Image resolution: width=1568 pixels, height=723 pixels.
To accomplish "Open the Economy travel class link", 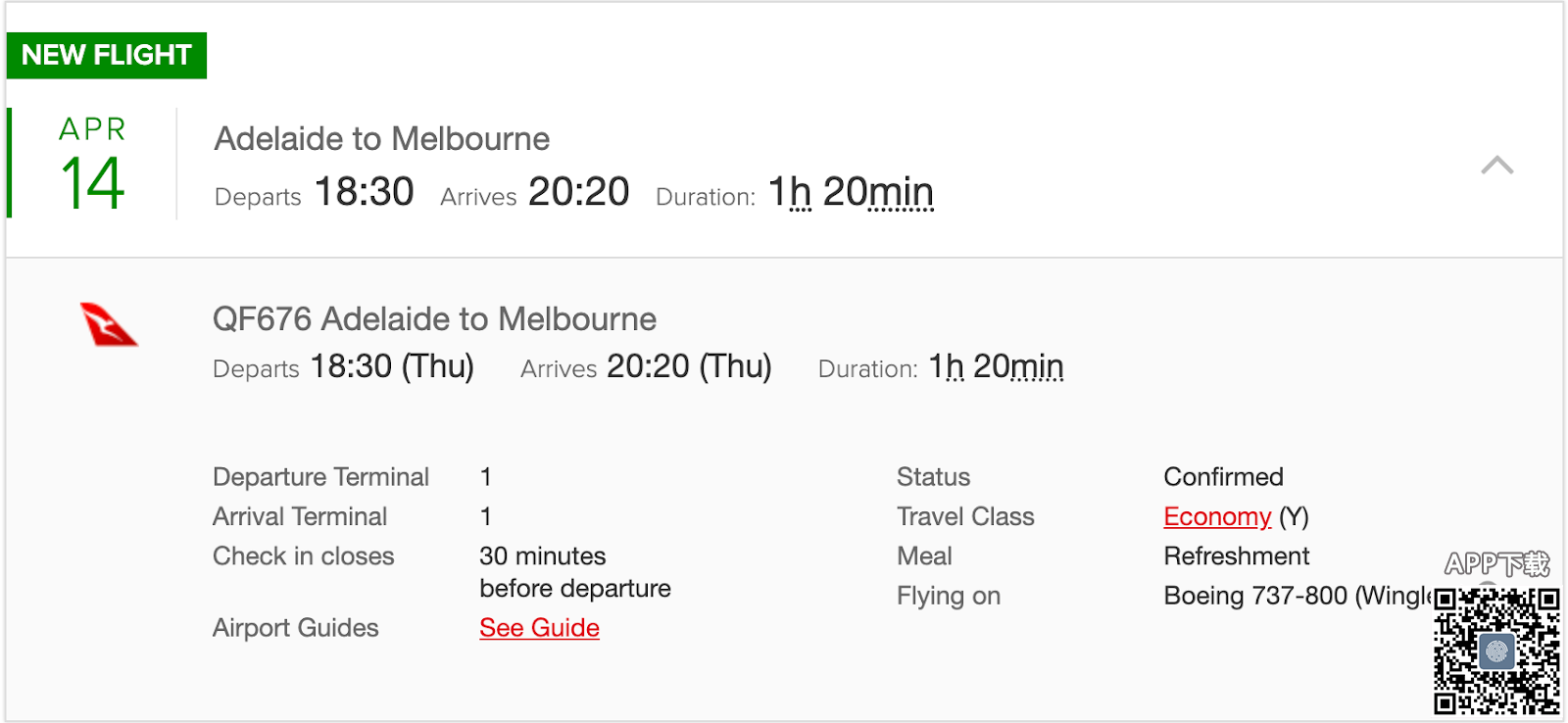I will point(1216,516).
